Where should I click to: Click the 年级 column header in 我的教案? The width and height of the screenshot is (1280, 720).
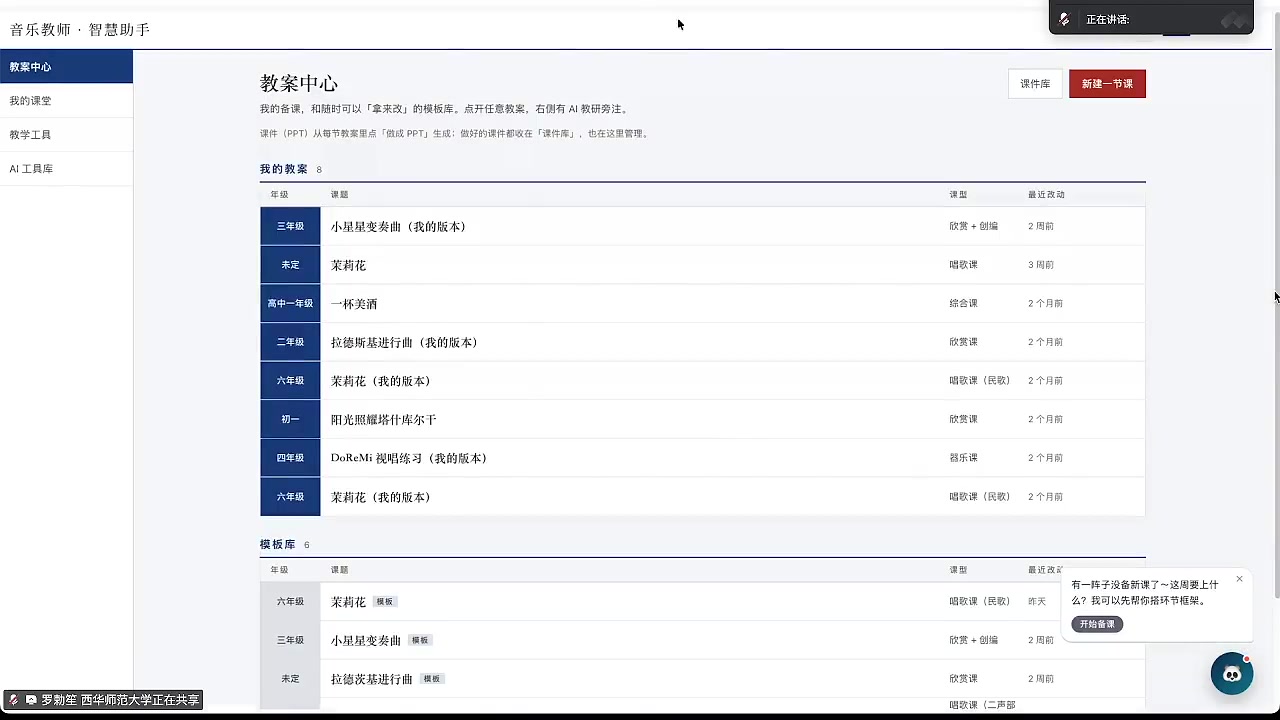[x=279, y=195]
